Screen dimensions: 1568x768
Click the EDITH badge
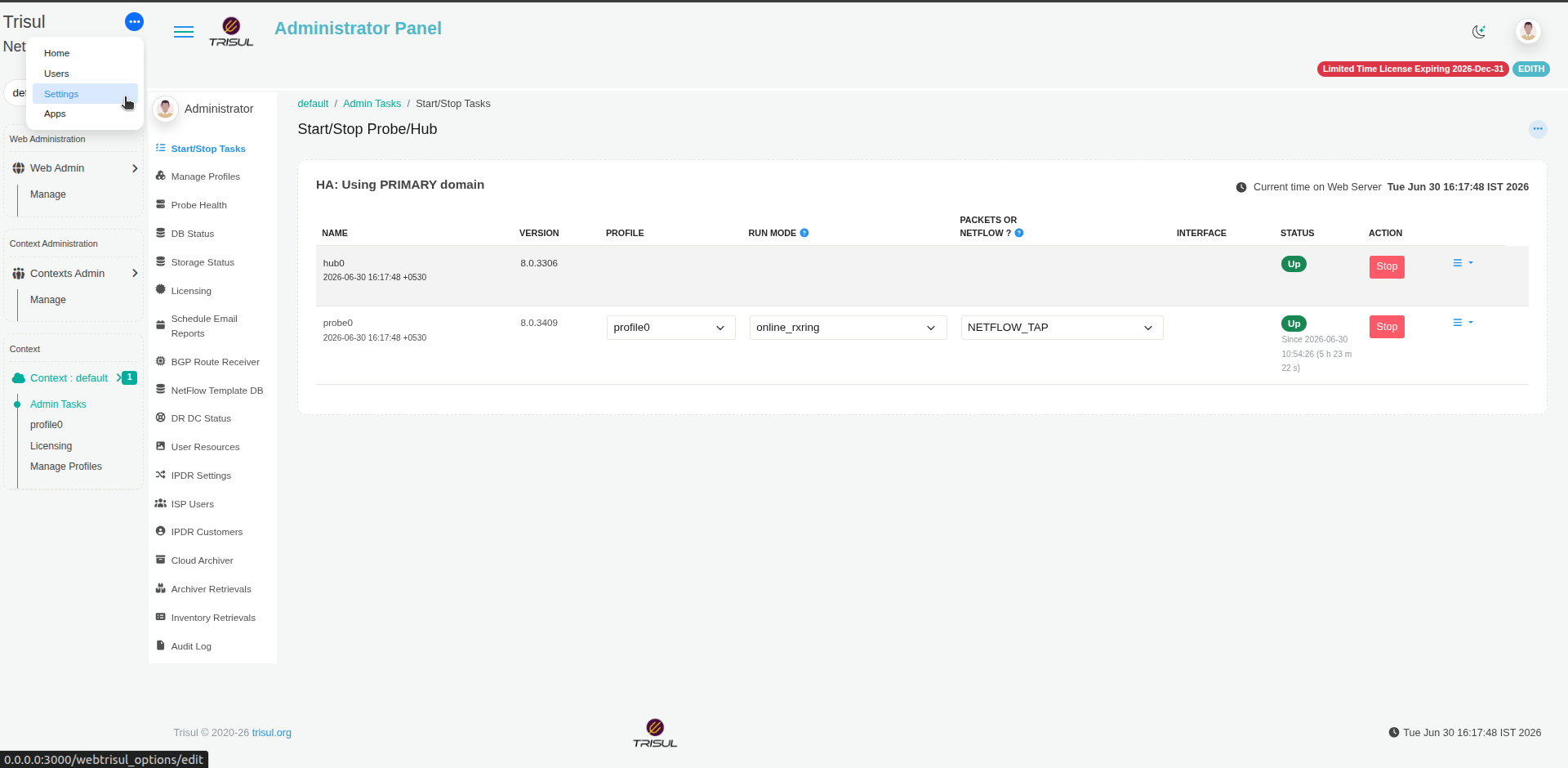(1531, 69)
